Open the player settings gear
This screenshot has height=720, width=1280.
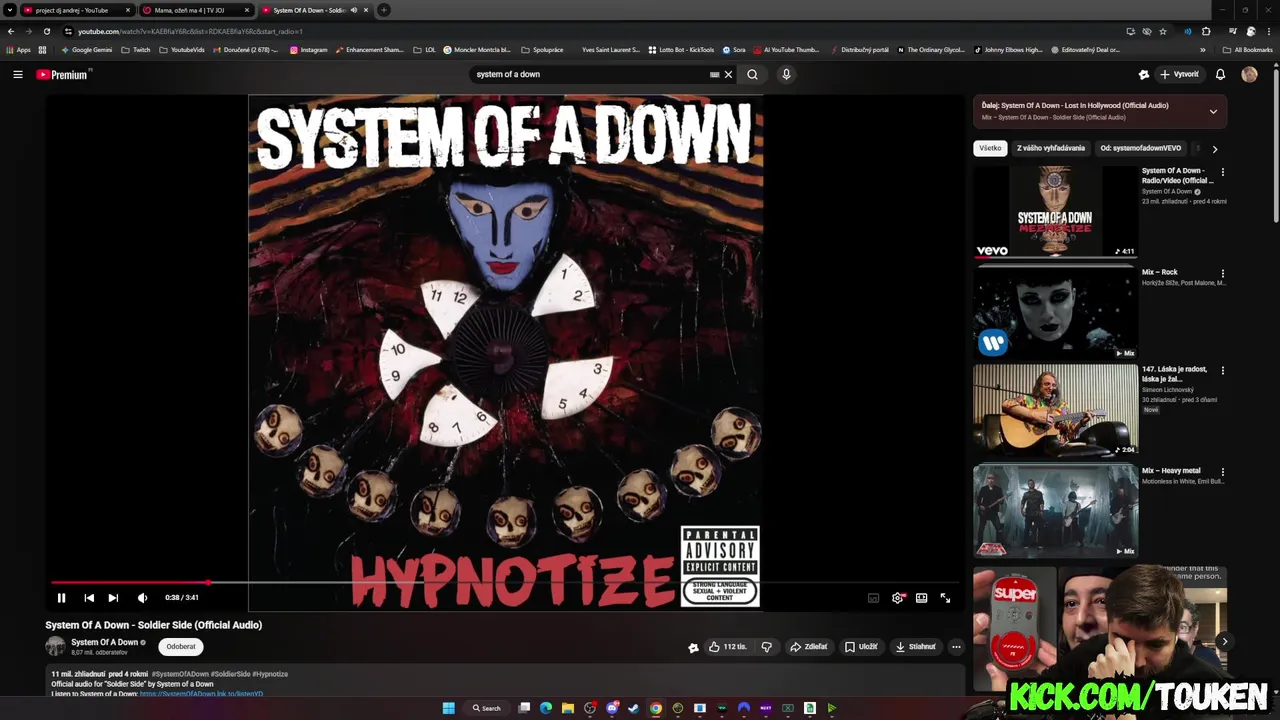tap(898, 598)
